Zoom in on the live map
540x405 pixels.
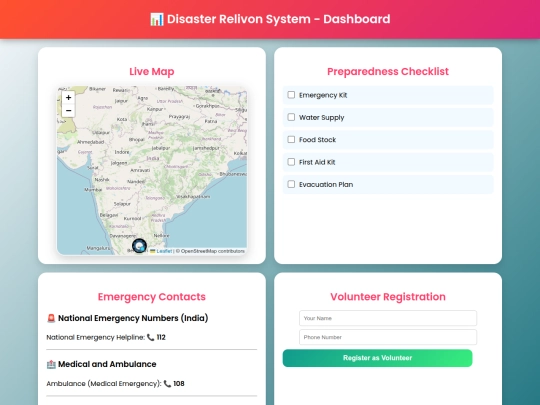[x=68, y=98]
